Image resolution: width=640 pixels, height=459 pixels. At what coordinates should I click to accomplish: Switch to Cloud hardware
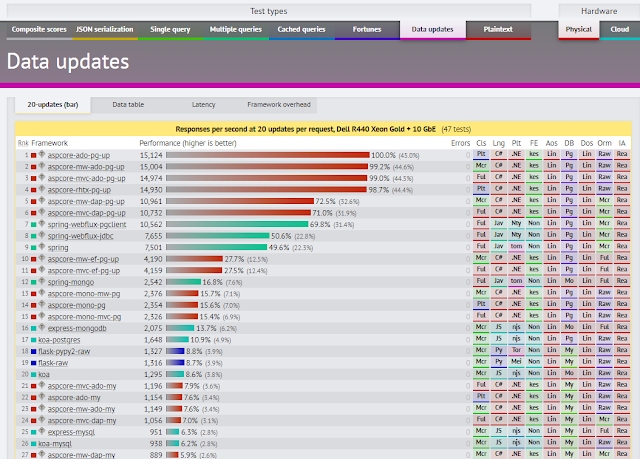(620, 29)
